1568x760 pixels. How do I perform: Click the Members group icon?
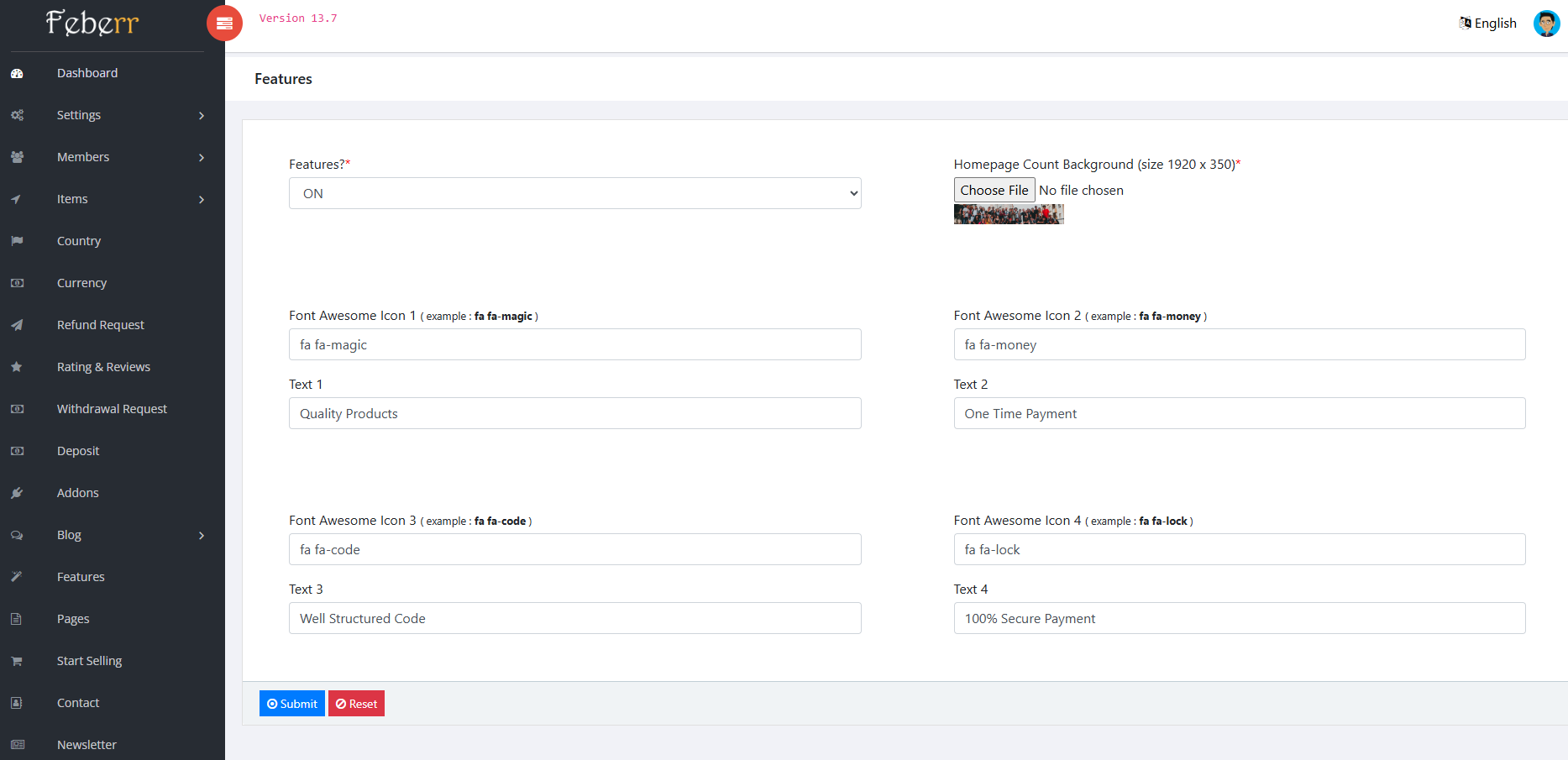17,157
